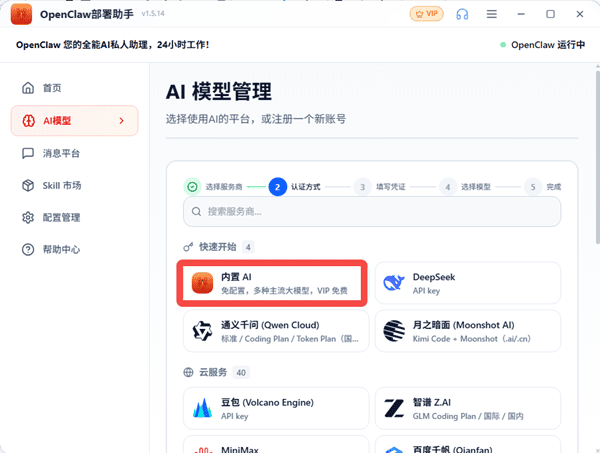The height and width of the screenshot is (453, 600).
Task: Click the OpenClaw app logo icon
Action: 21,14
